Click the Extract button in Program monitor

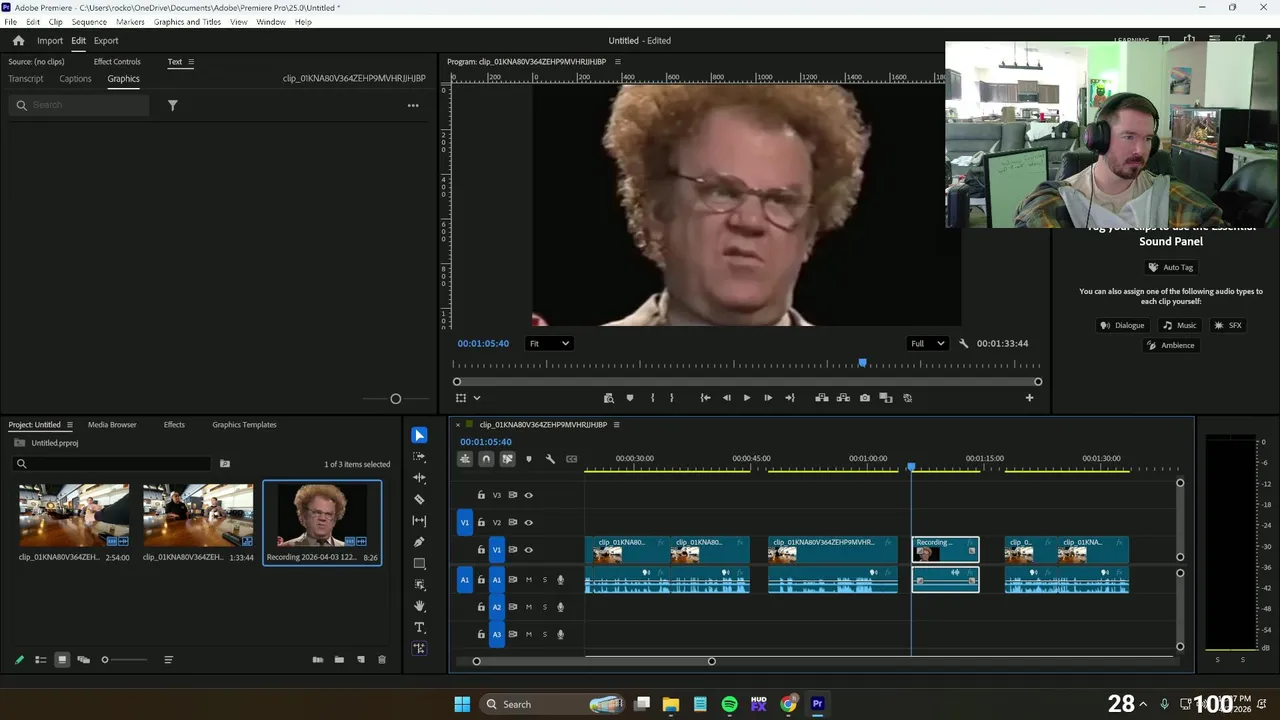tap(843, 398)
